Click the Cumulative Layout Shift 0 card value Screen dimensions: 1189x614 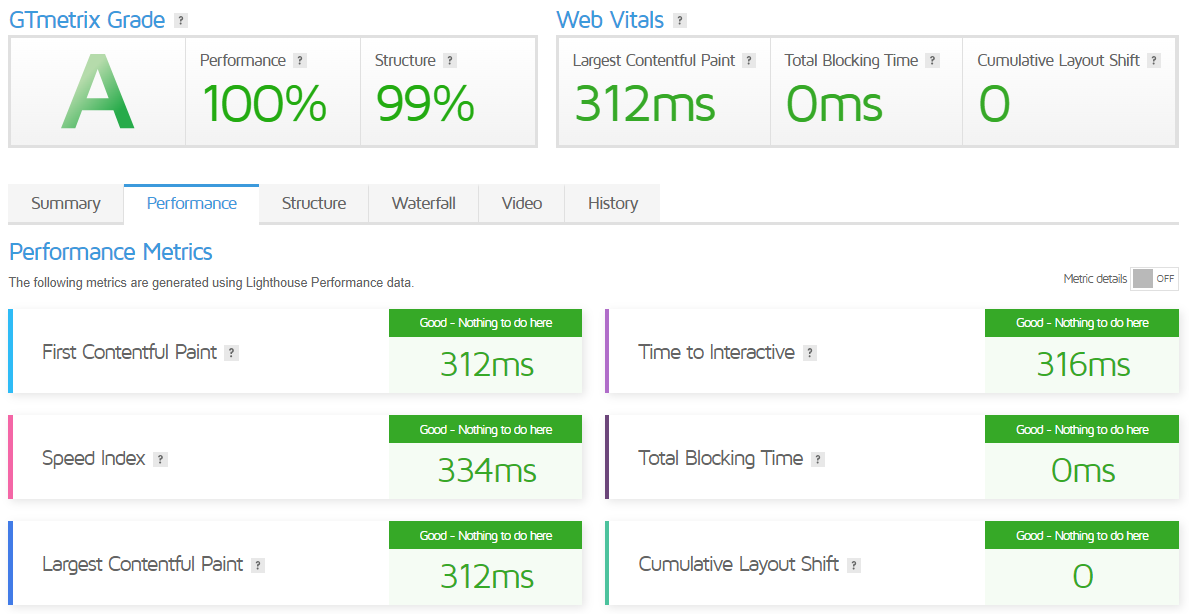tap(1083, 578)
